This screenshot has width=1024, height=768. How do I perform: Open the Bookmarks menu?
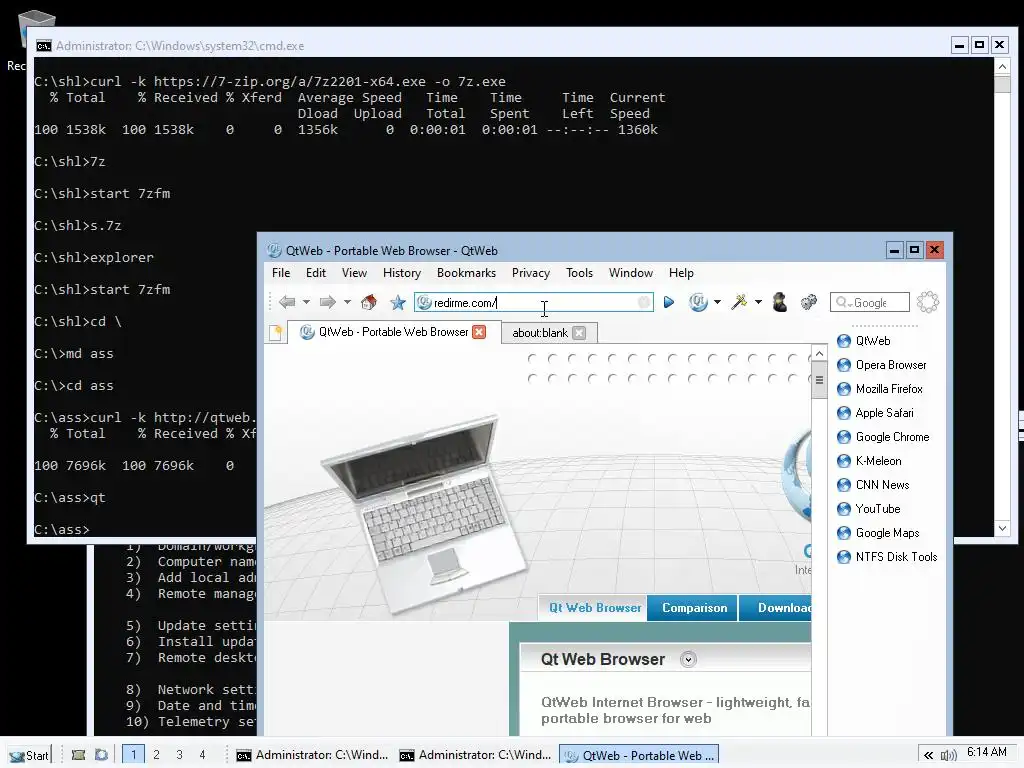pyautogui.click(x=466, y=273)
